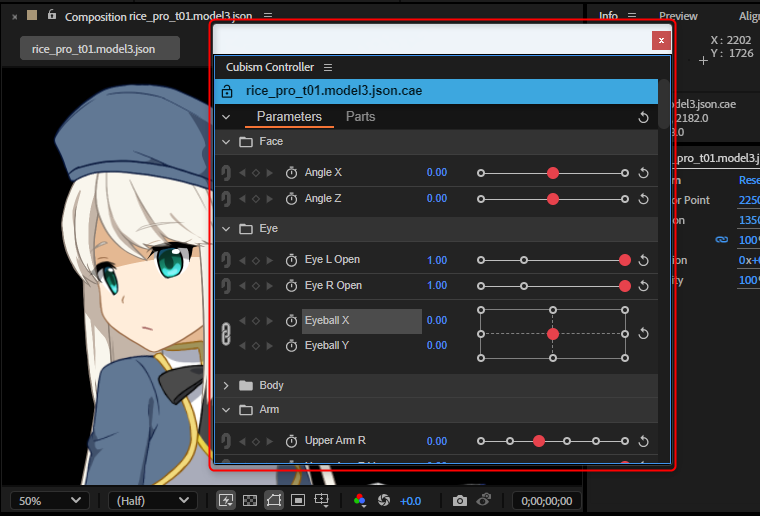Open the Composition panel menu icon

(x=268, y=16)
